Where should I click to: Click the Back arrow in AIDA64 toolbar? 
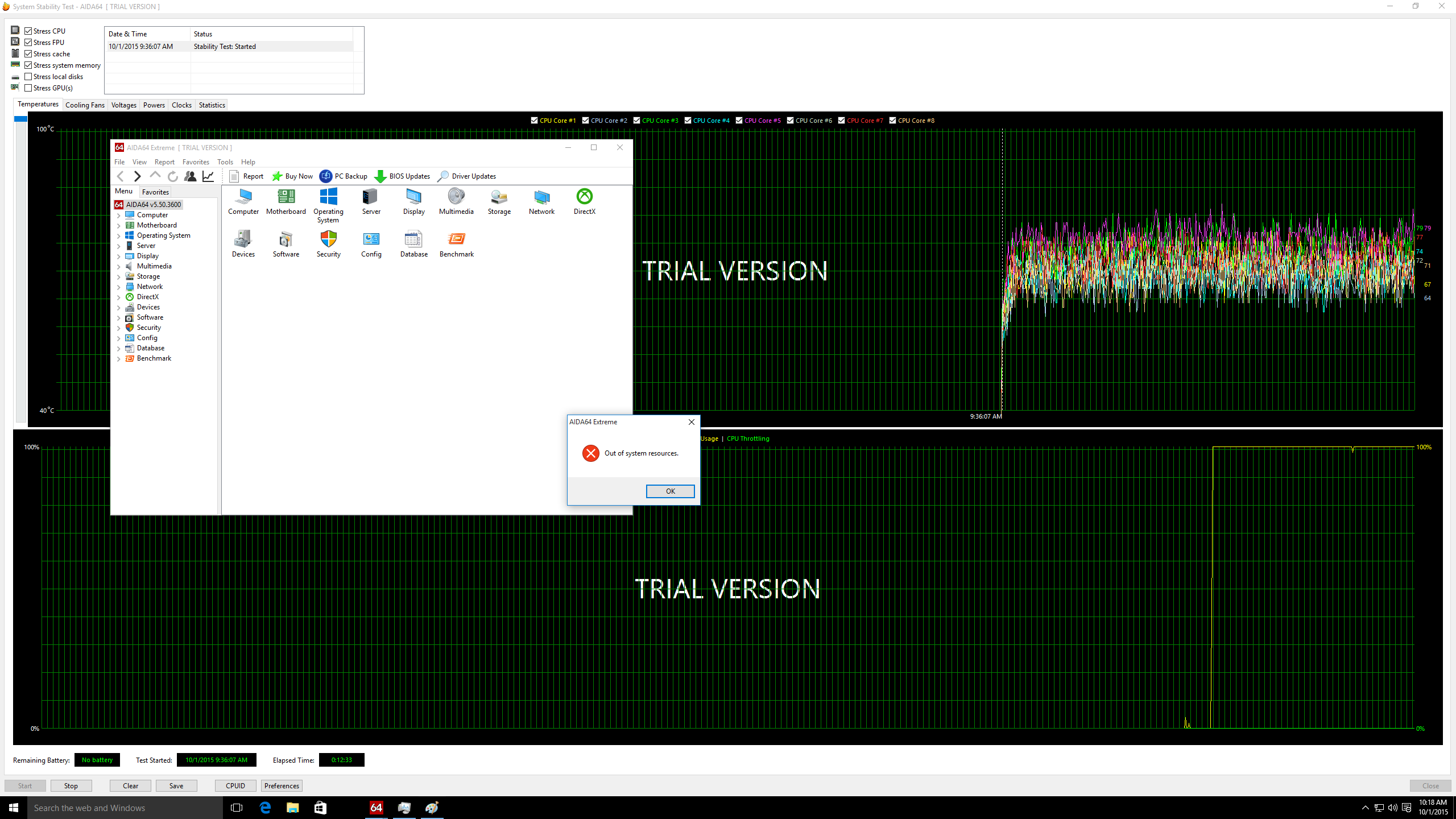pyautogui.click(x=121, y=176)
